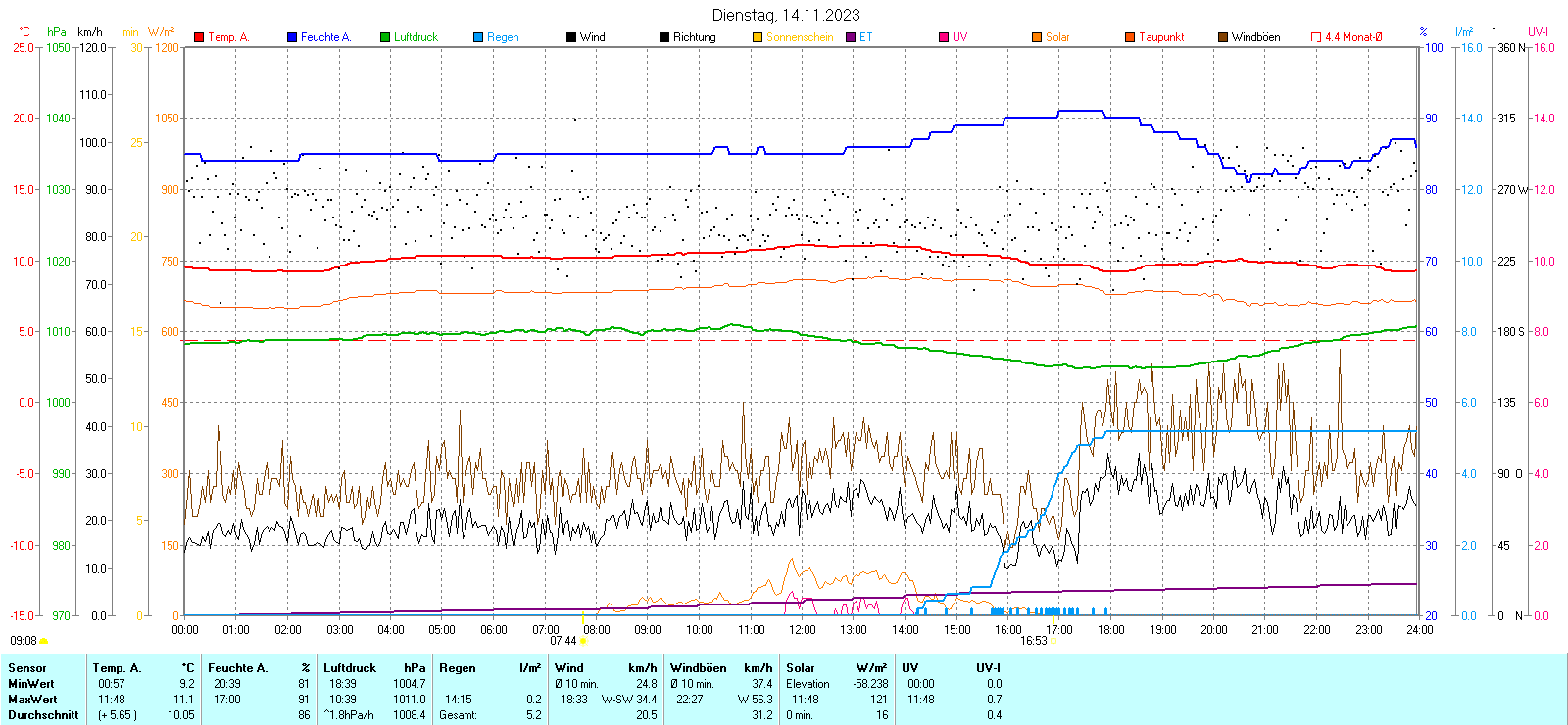Click the green Luftdruck legend square

tap(385, 37)
